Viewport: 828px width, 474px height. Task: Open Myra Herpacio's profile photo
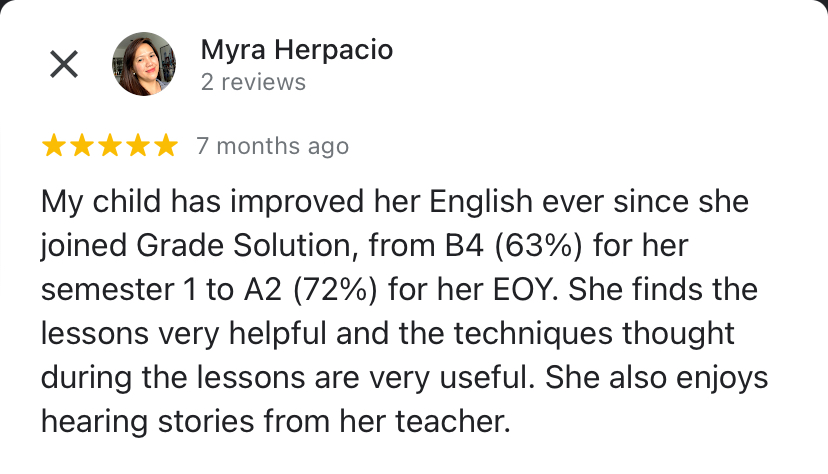[145, 64]
